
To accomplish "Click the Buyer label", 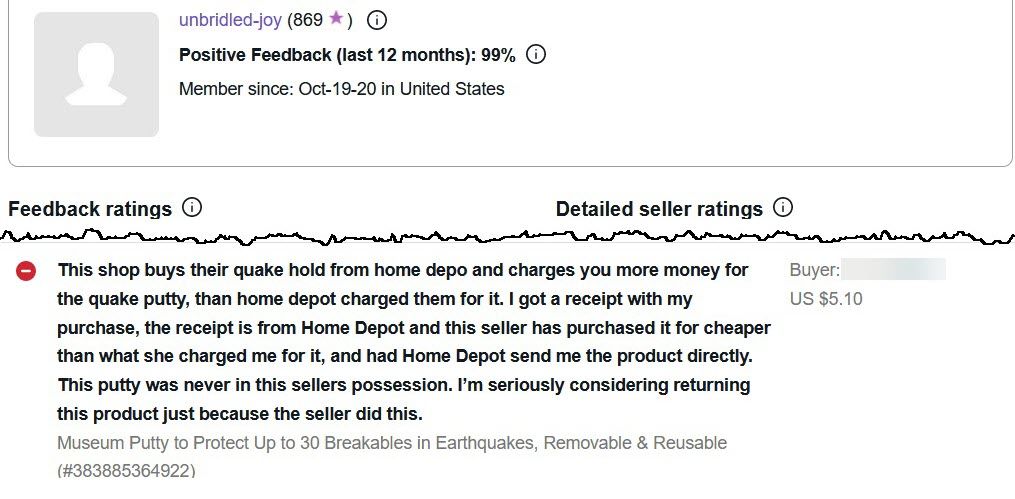I will click(x=814, y=270).
